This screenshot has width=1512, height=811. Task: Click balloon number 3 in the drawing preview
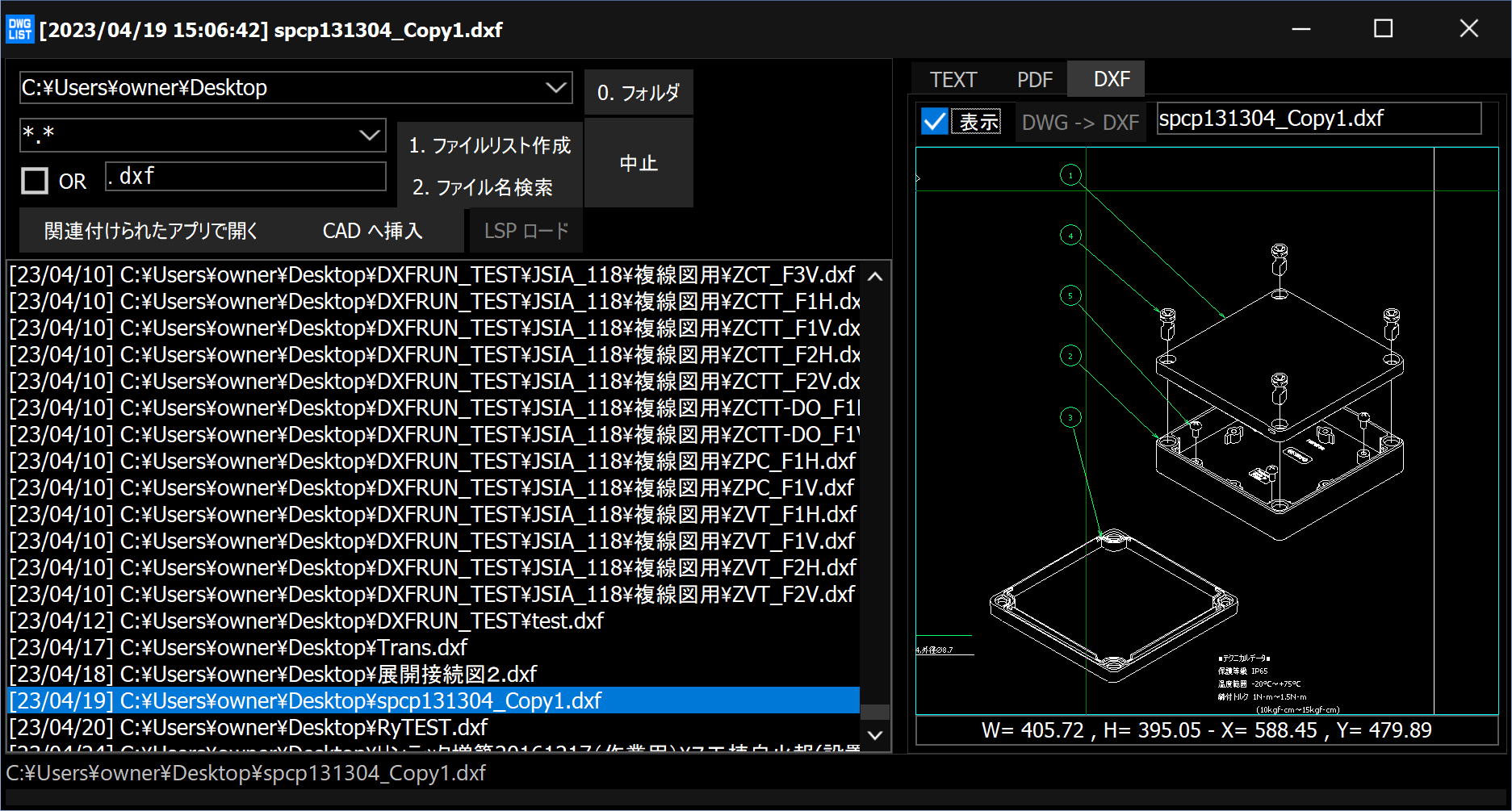(1070, 417)
